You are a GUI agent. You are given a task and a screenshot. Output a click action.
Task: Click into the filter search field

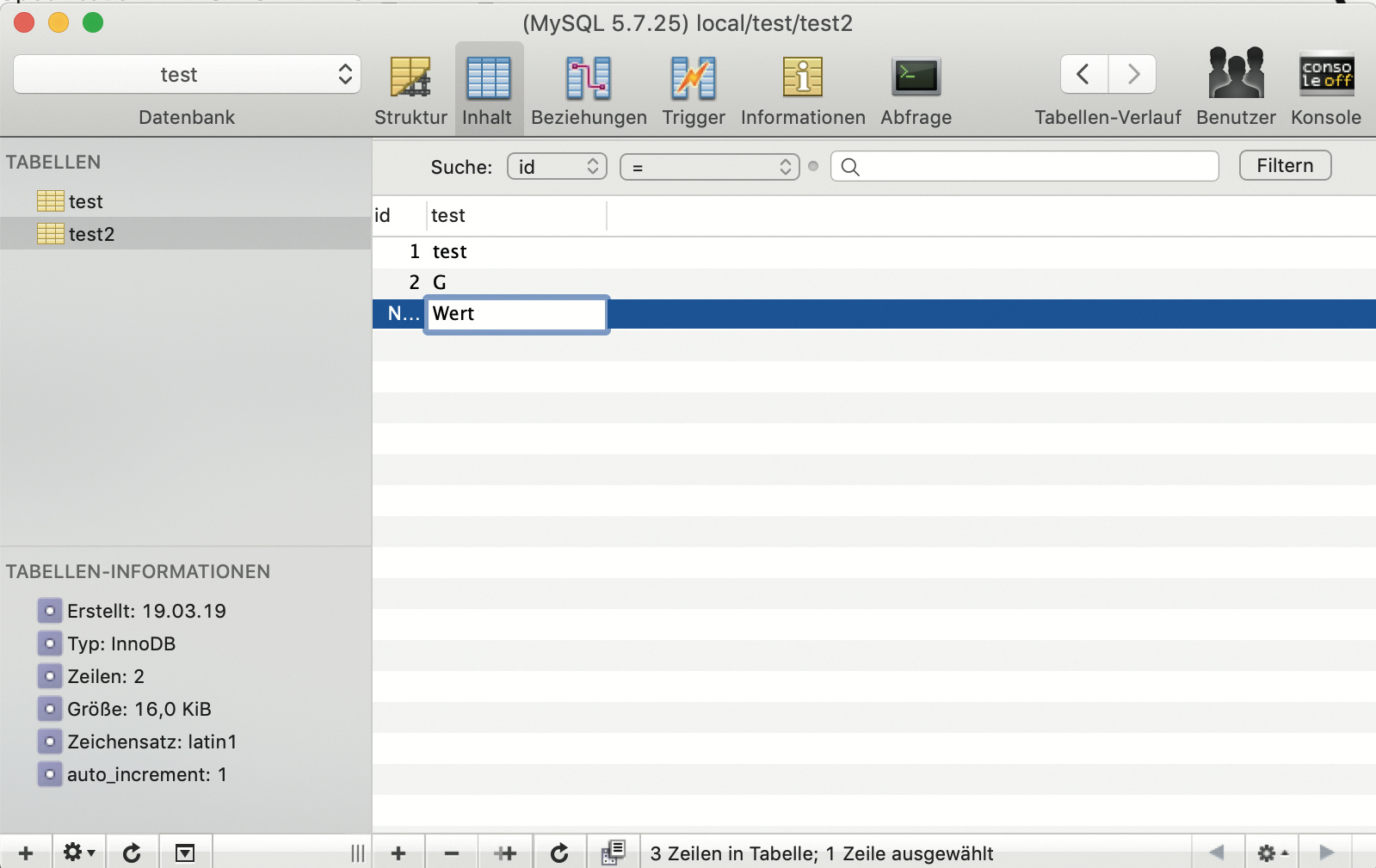[1033, 167]
